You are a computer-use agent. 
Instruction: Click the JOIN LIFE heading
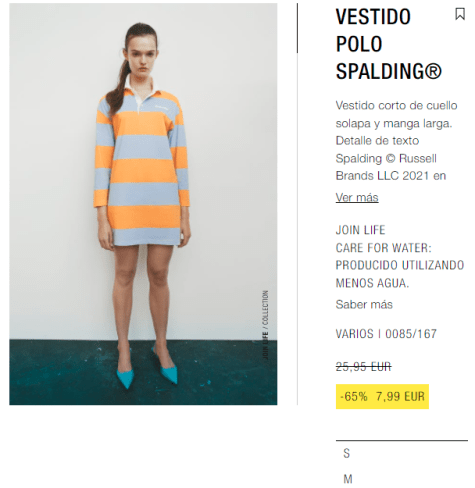pos(360,230)
